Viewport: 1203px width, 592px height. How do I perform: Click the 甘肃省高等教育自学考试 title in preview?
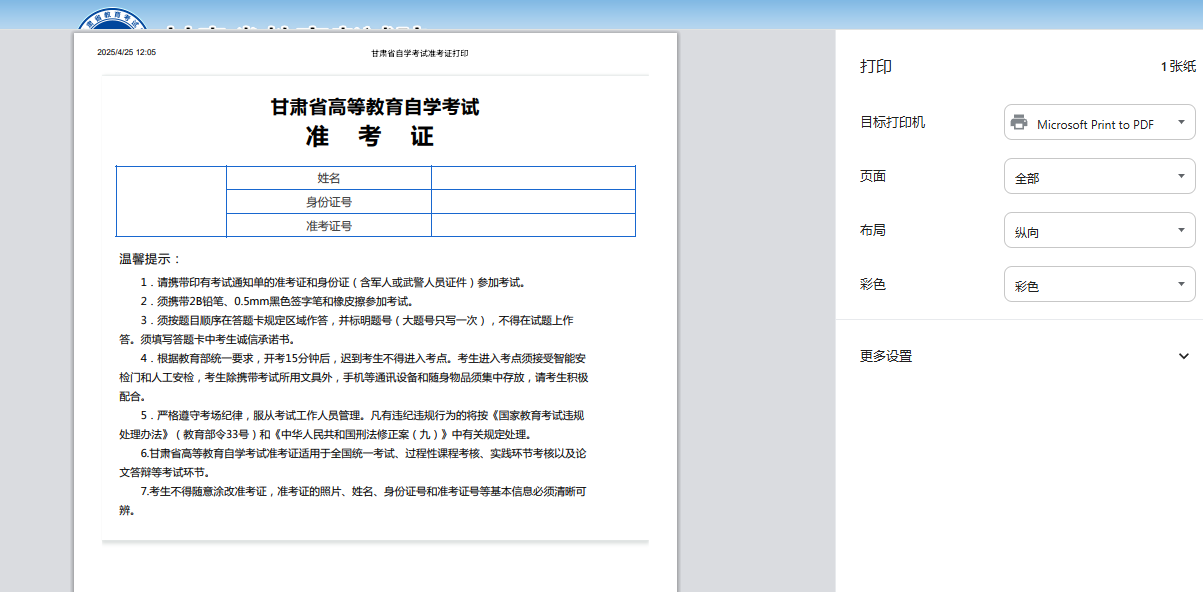pos(375,107)
